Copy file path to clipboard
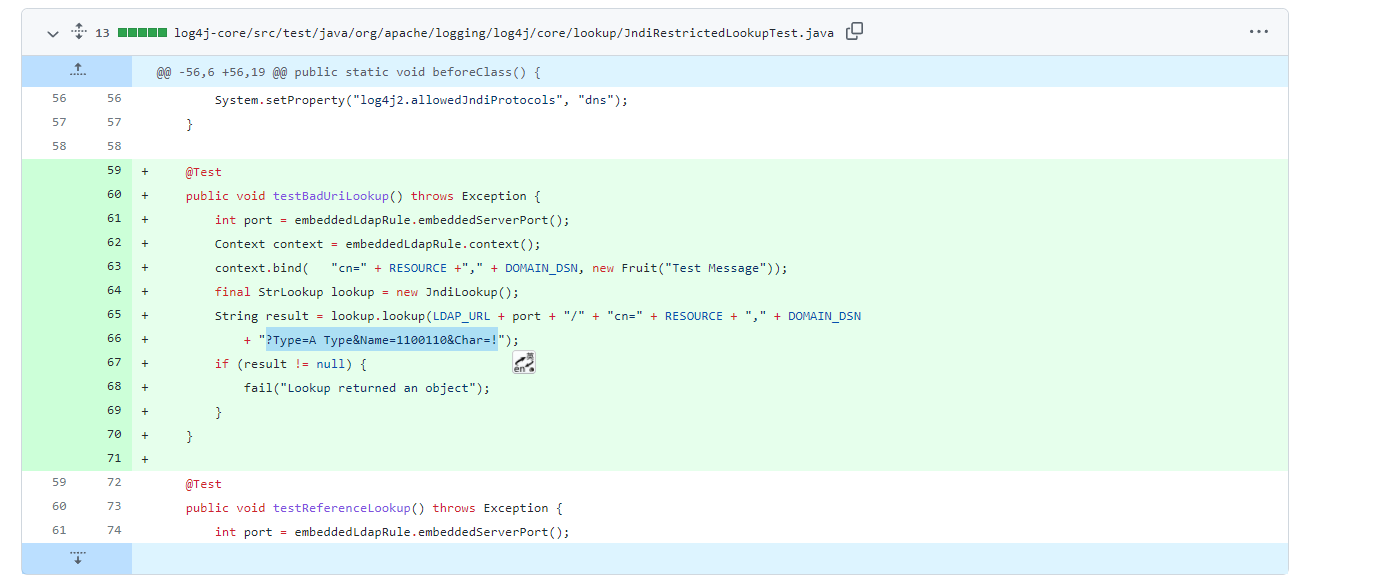1395x588 pixels. pos(854,32)
